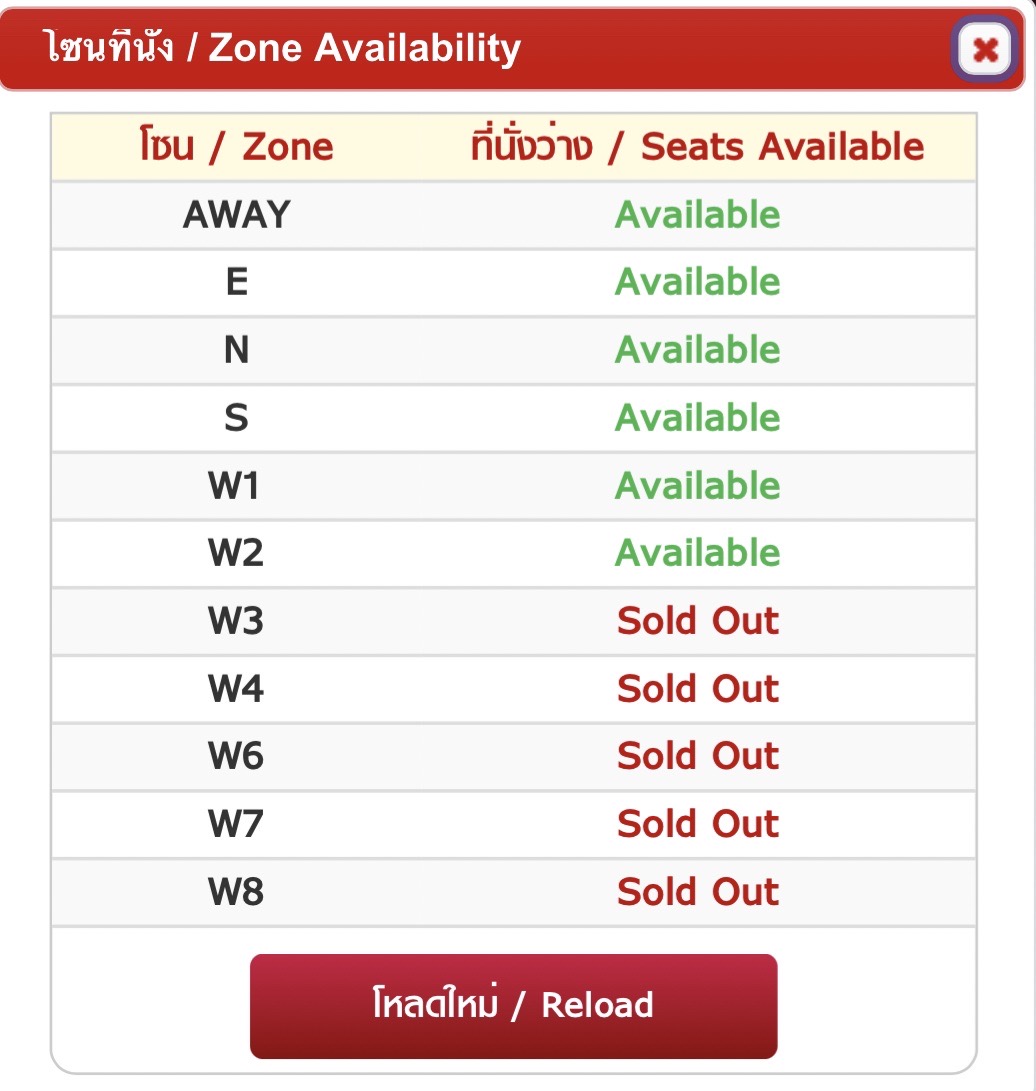Click the Reload button
This screenshot has width=1036, height=1091.
[513, 1005]
